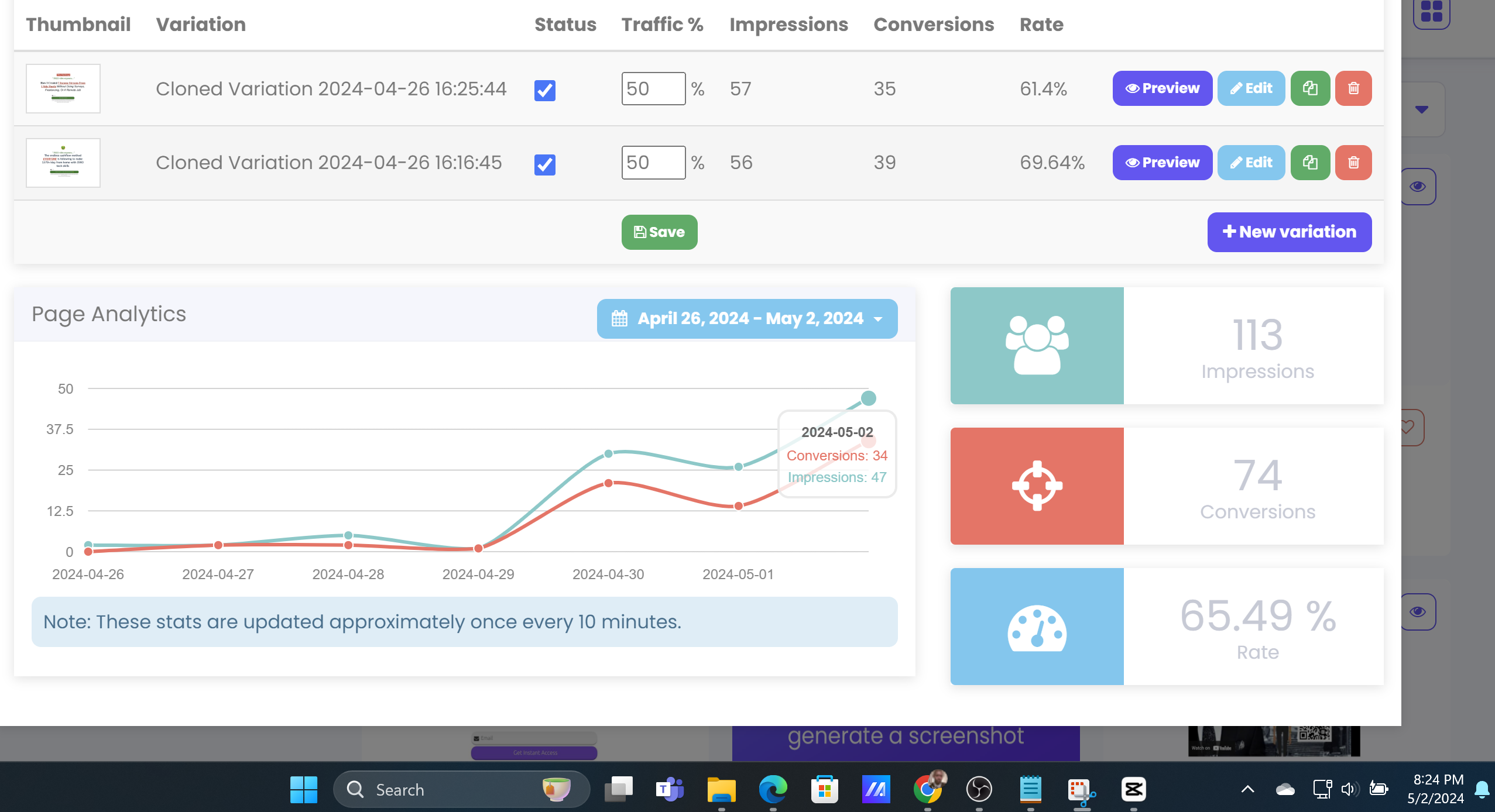Viewport: 1495px width, 812px height.
Task: Toggle the upper eye visibility icon on right
Action: pos(1418,187)
